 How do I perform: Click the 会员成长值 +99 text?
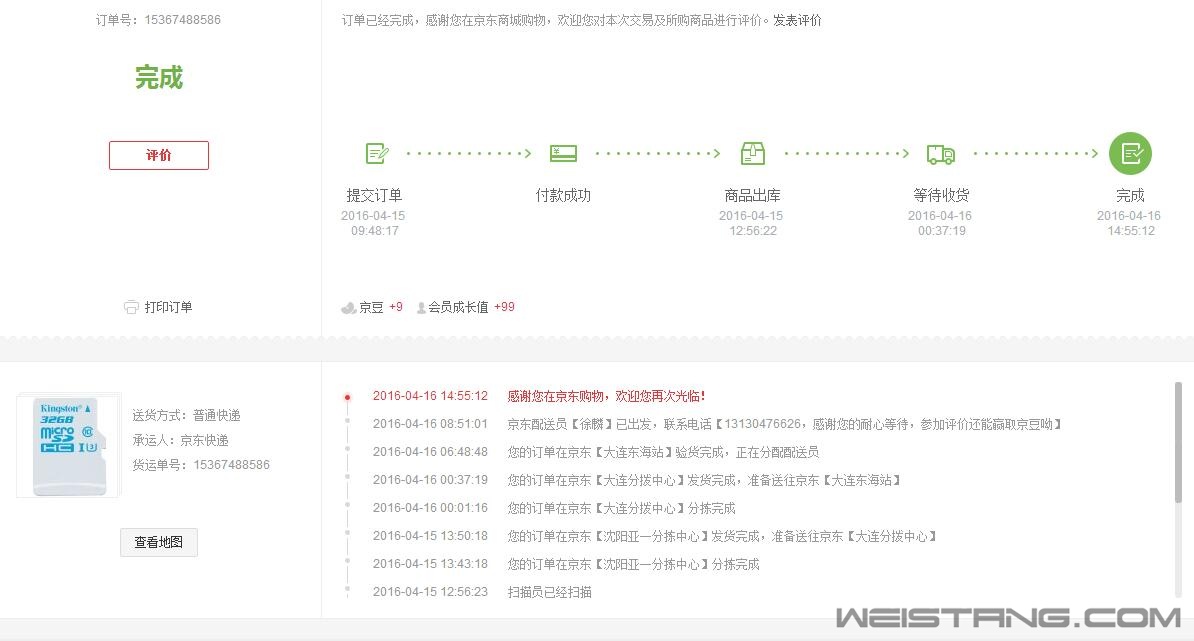click(471, 307)
